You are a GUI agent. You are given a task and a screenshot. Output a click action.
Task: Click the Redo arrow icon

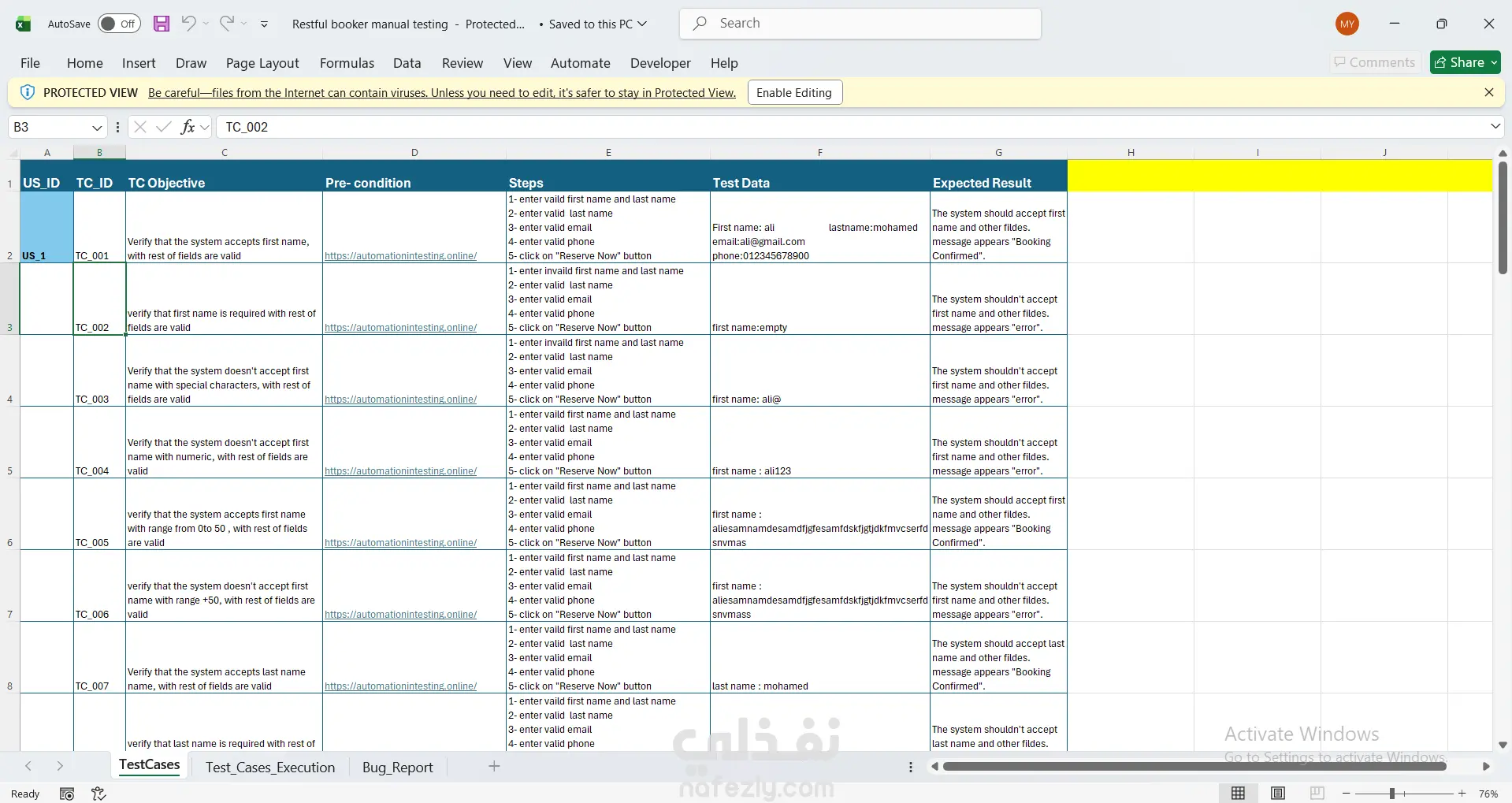point(227,24)
